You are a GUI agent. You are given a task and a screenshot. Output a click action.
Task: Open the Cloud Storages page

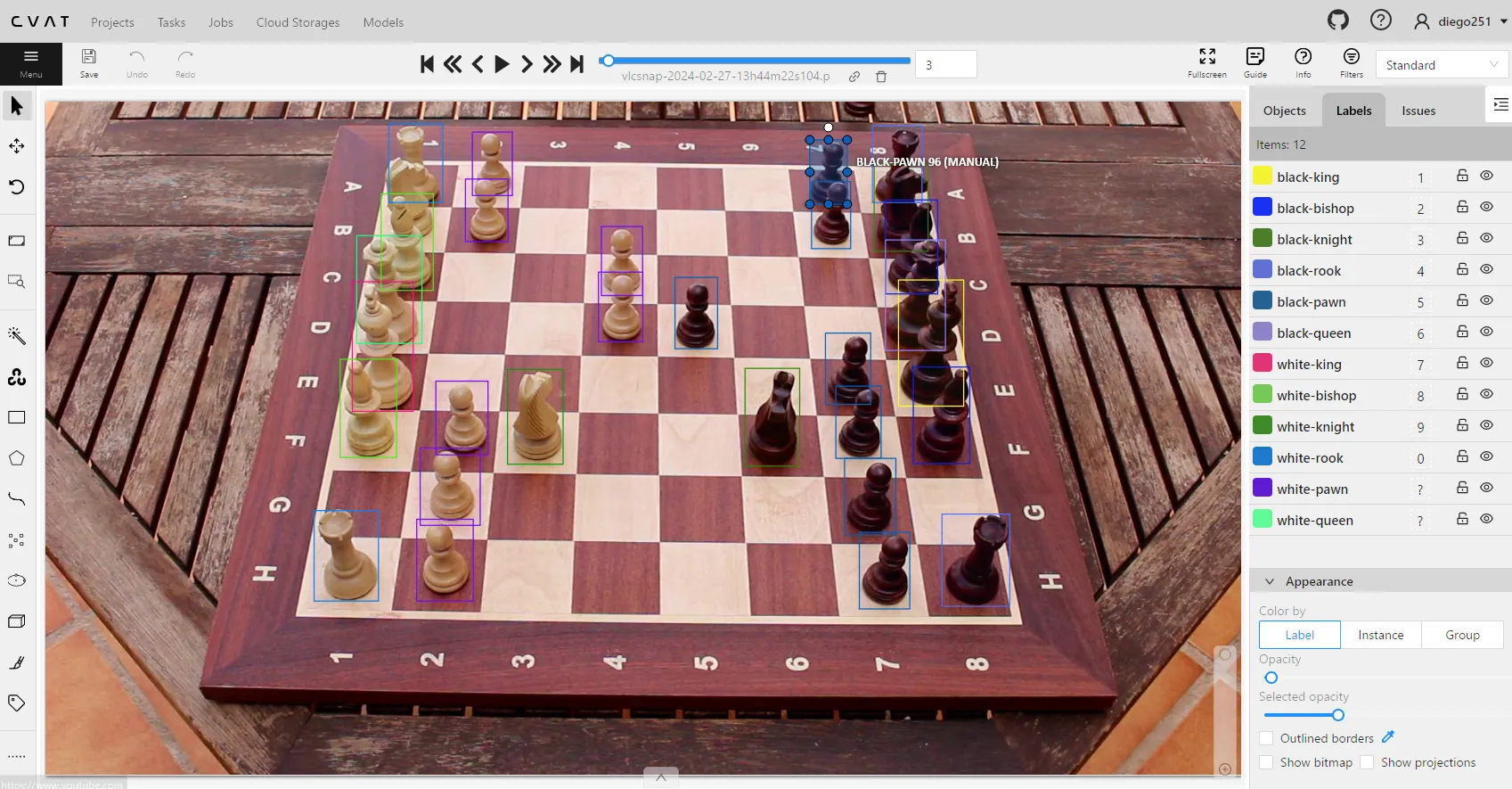298,22
